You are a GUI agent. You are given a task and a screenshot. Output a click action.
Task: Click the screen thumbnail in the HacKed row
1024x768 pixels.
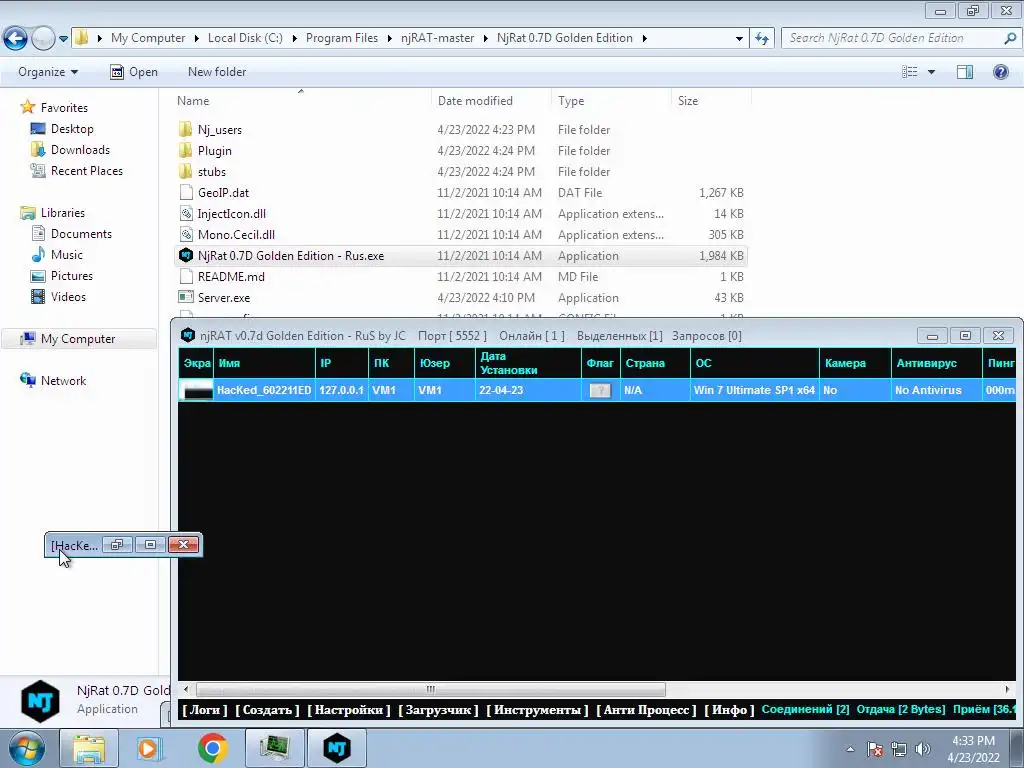pyautogui.click(x=197, y=390)
